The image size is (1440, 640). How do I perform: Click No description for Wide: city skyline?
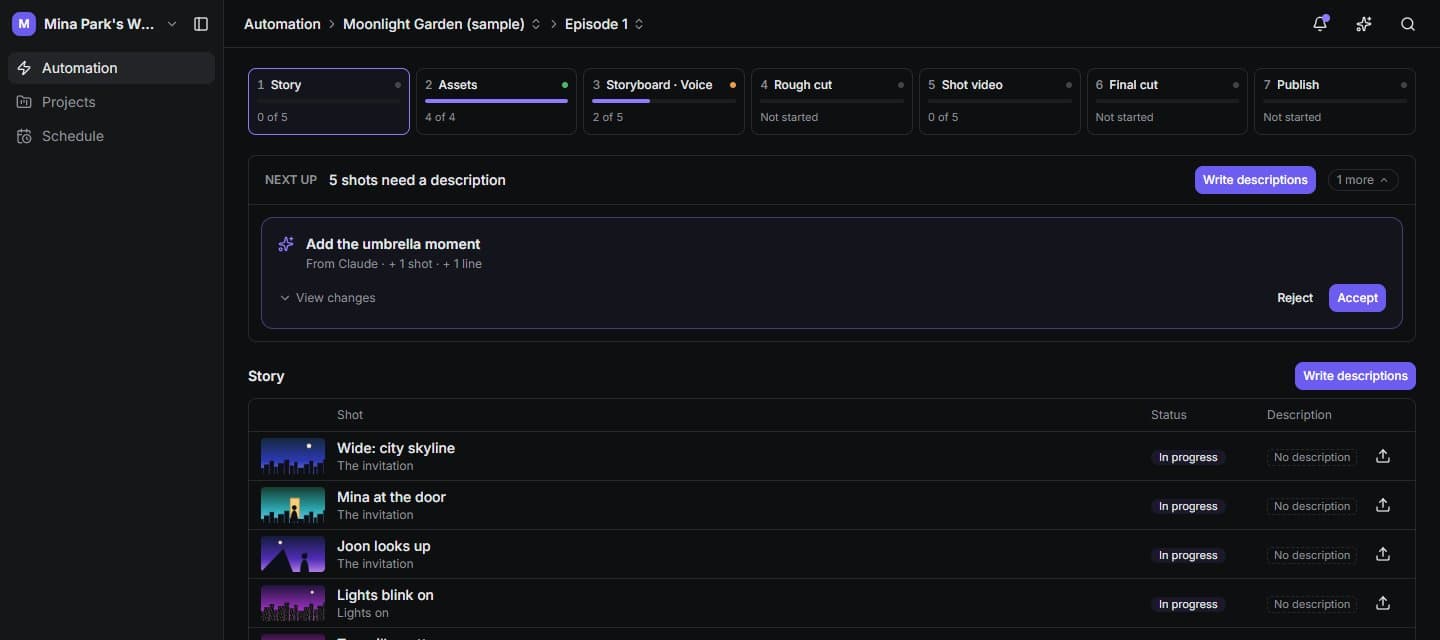click(1312, 457)
